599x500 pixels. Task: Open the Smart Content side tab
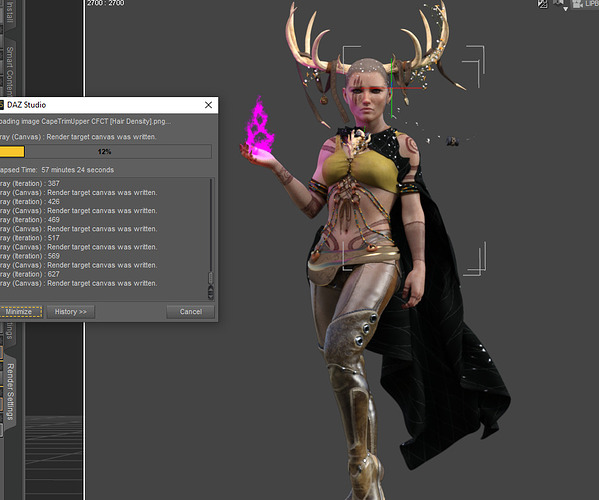(x=10, y=71)
